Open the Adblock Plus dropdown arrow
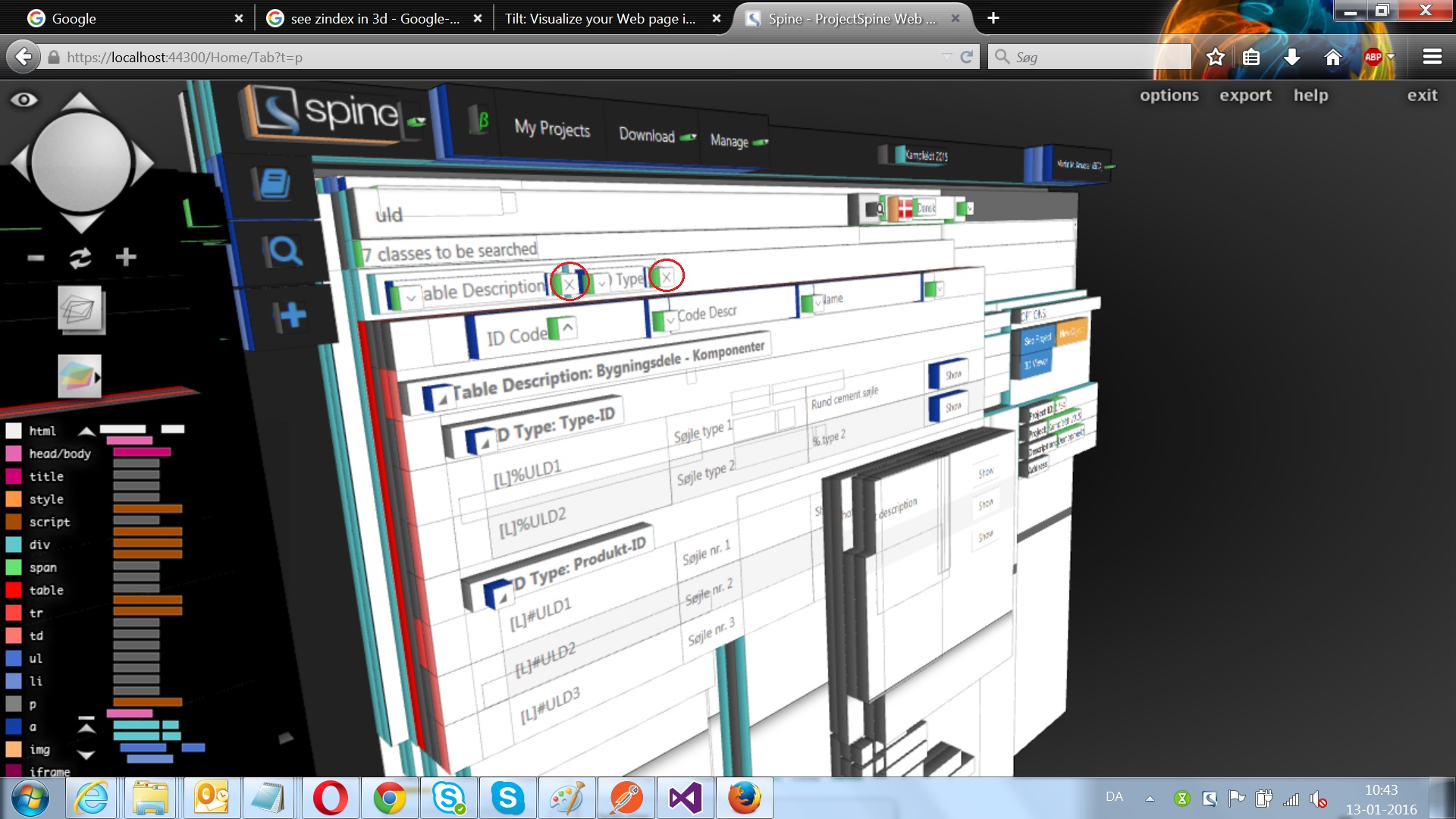This screenshot has width=1456, height=819. click(x=1391, y=57)
